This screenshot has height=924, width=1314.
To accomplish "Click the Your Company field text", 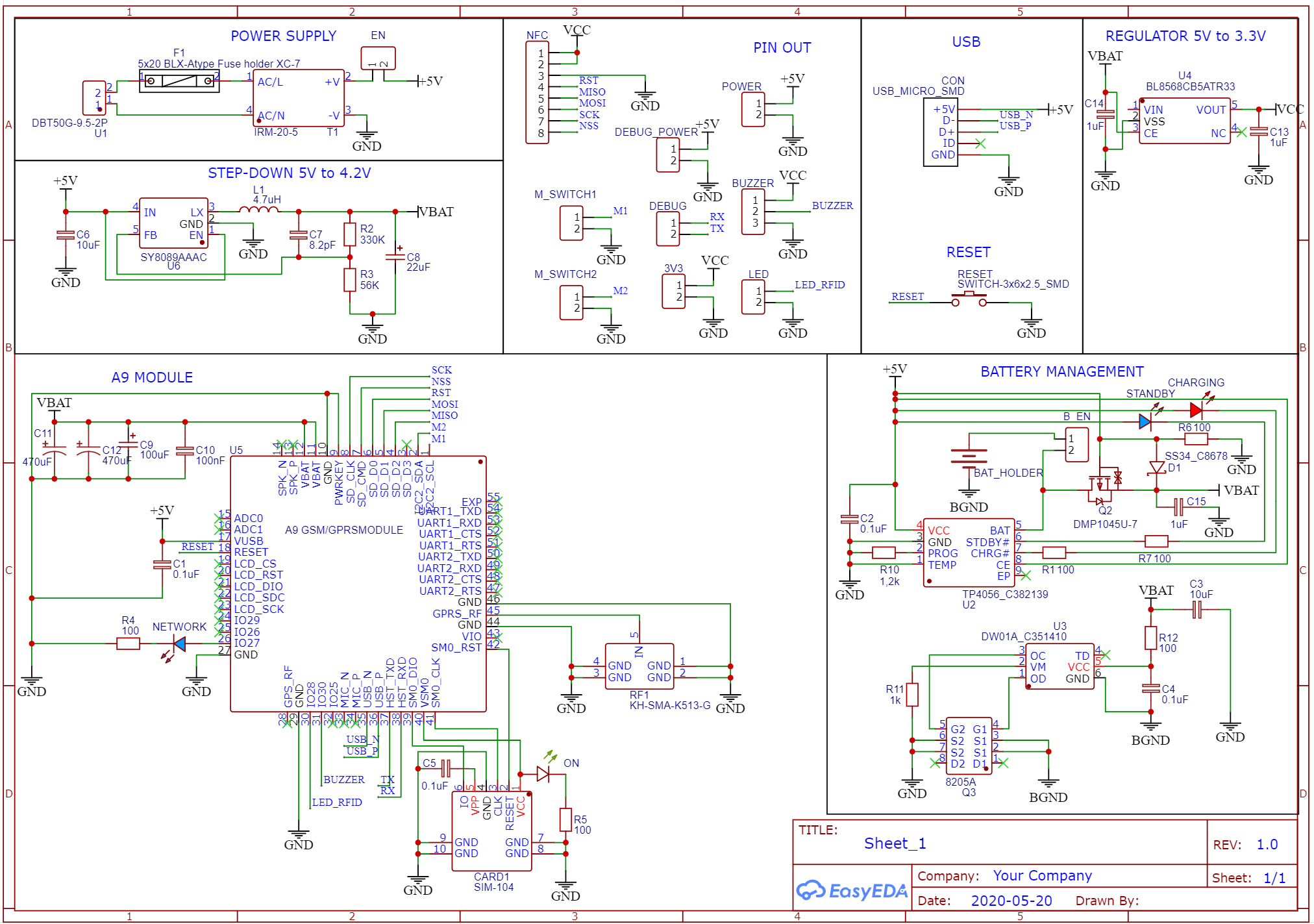I will click(x=1041, y=875).
